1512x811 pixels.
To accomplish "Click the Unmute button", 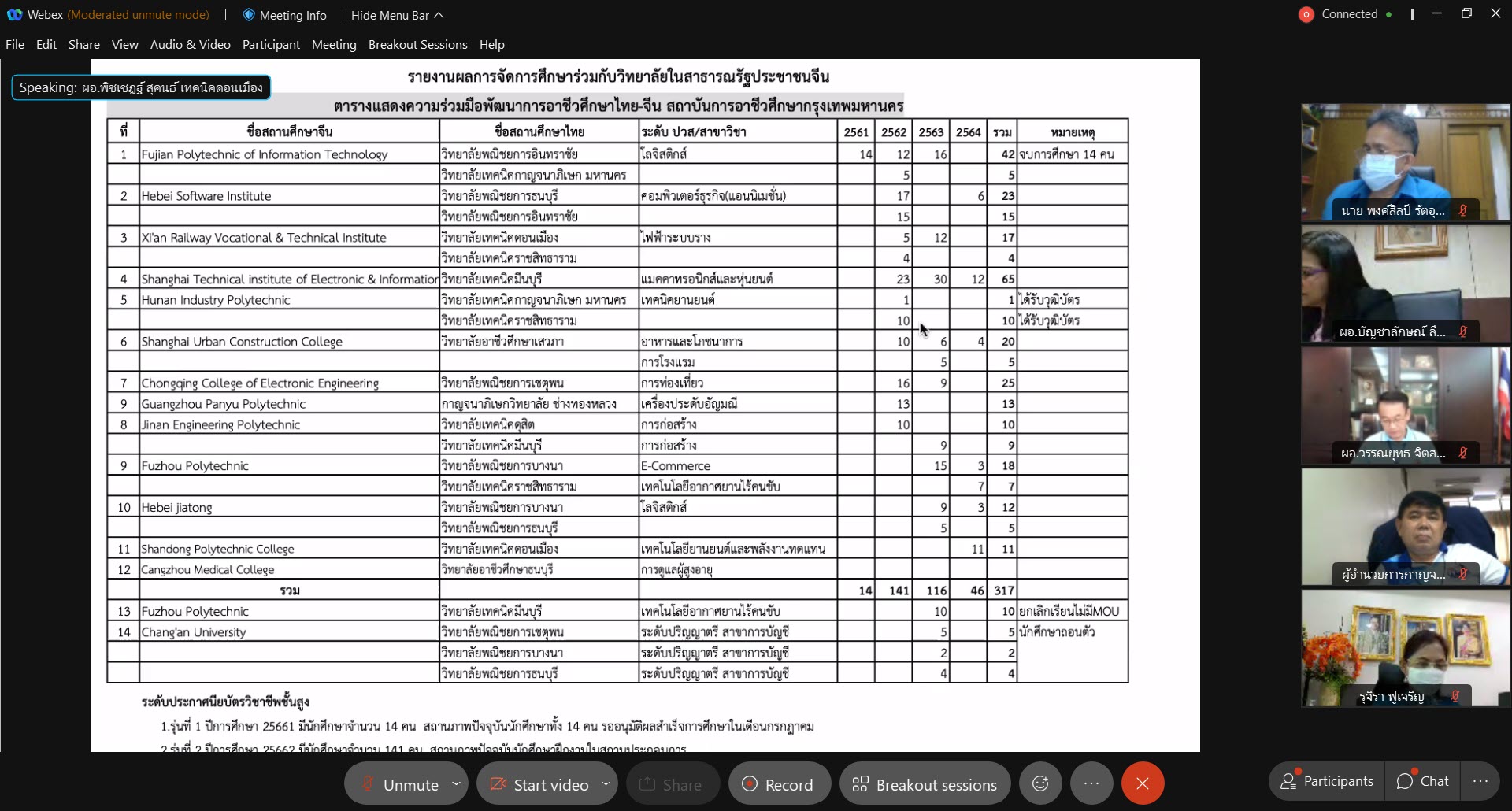I will pyautogui.click(x=400, y=784).
